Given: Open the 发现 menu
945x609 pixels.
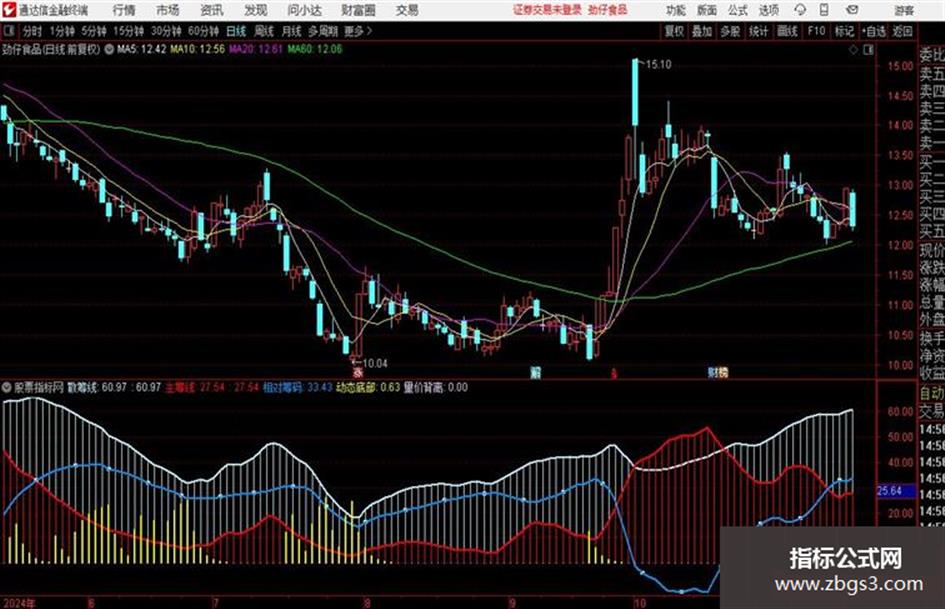Looking at the screenshot, I should point(256,10).
